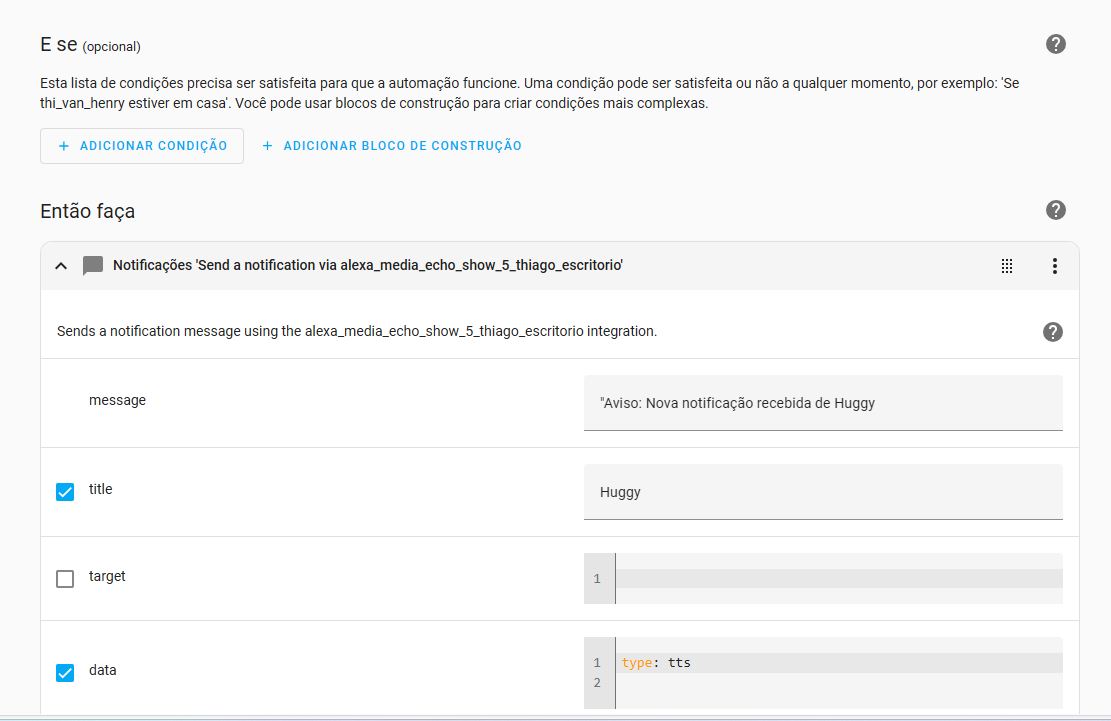The image size is (1111, 721).
Task: Click the 'target' field label
Action: 107,577
